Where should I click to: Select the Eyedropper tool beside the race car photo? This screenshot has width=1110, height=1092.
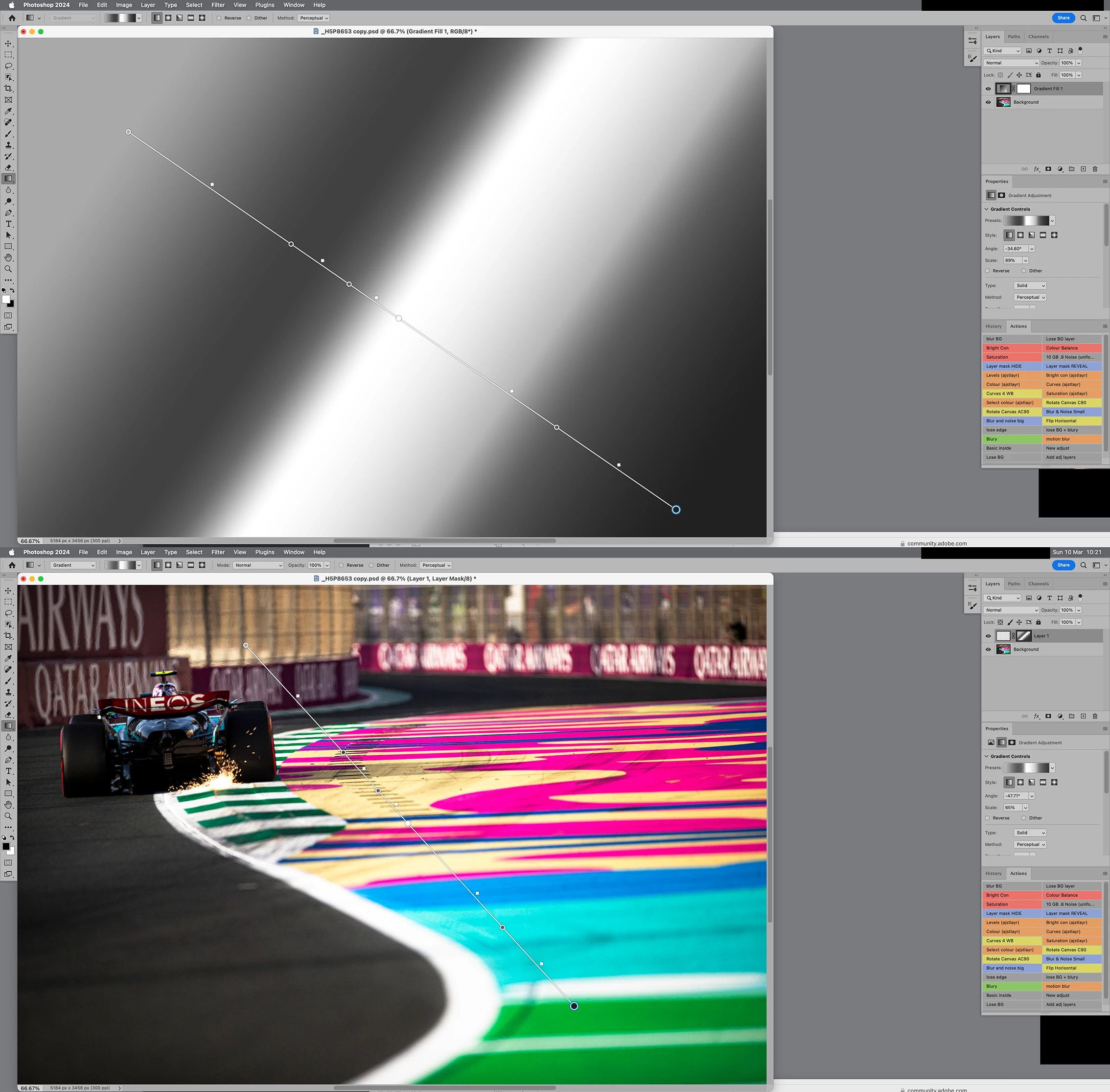click(x=8, y=658)
